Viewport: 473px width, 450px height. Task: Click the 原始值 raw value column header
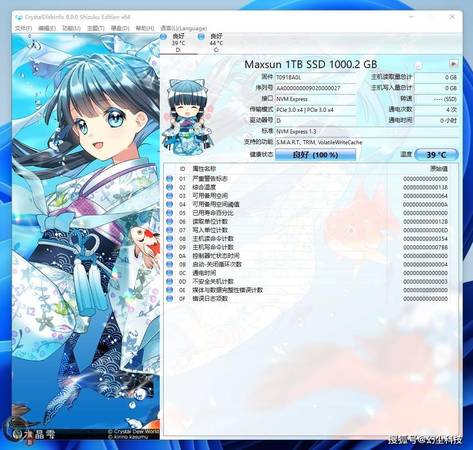[439, 169]
